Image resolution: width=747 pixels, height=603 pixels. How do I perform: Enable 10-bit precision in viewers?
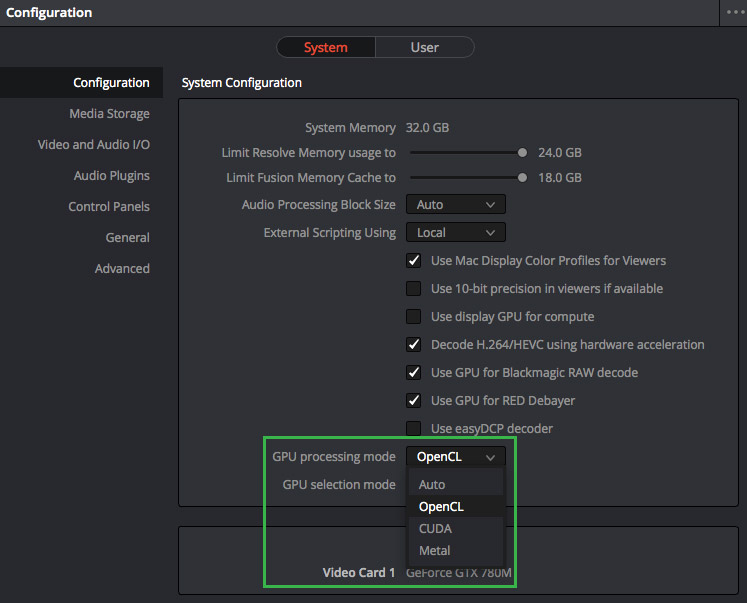pos(413,289)
